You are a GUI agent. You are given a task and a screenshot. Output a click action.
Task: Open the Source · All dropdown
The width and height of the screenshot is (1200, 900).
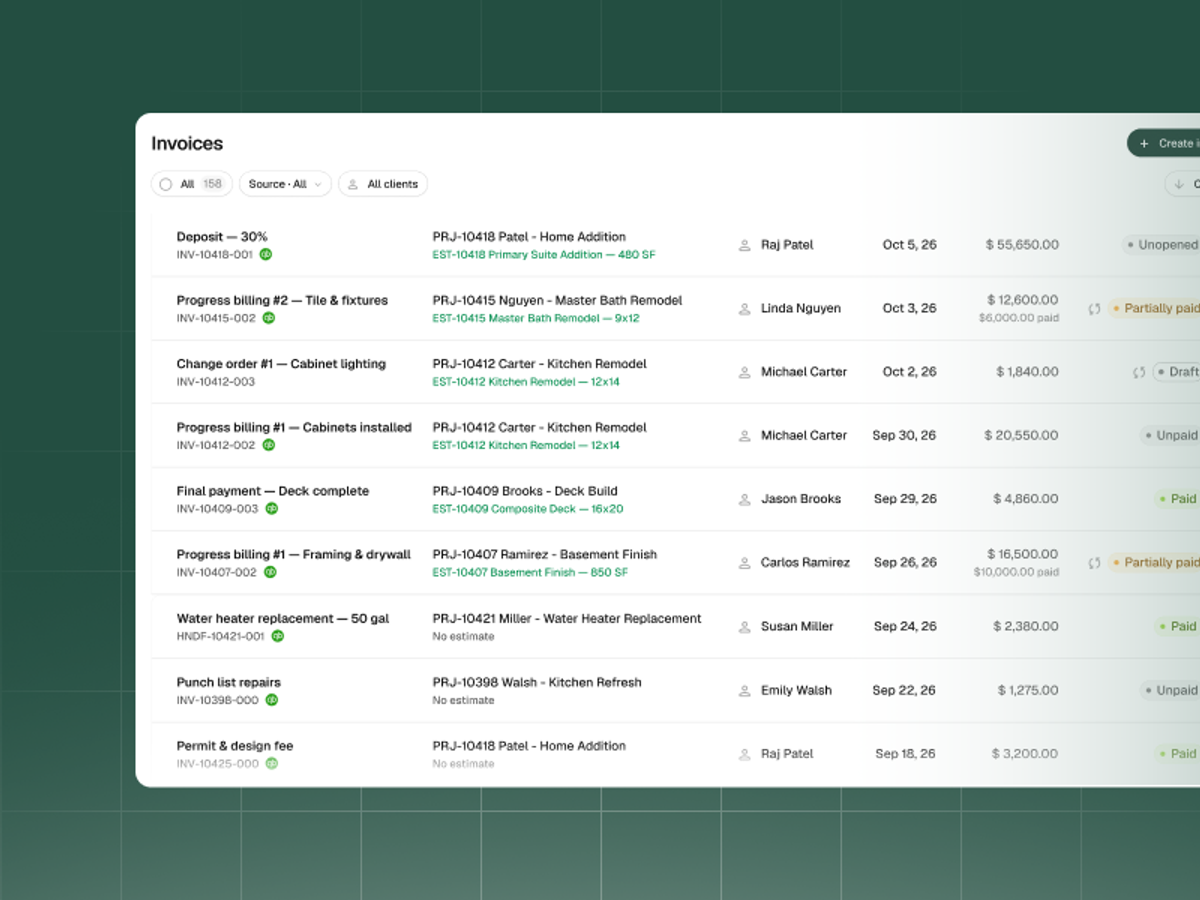point(285,184)
